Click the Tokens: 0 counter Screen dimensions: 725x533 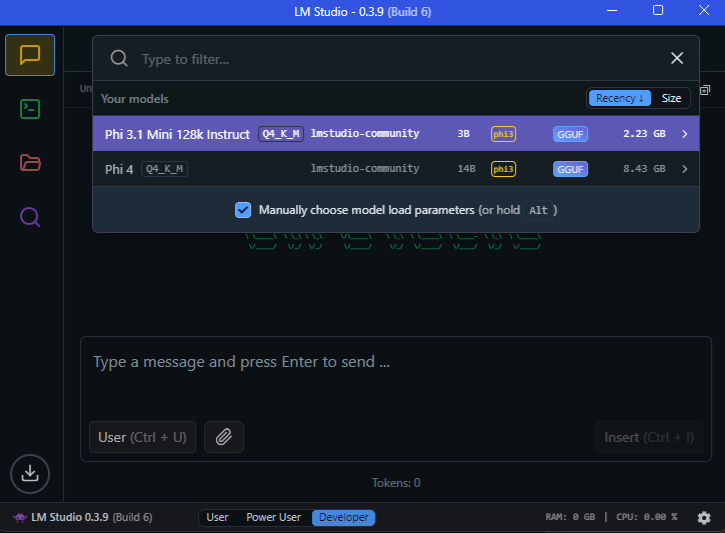click(x=396, y=483)
